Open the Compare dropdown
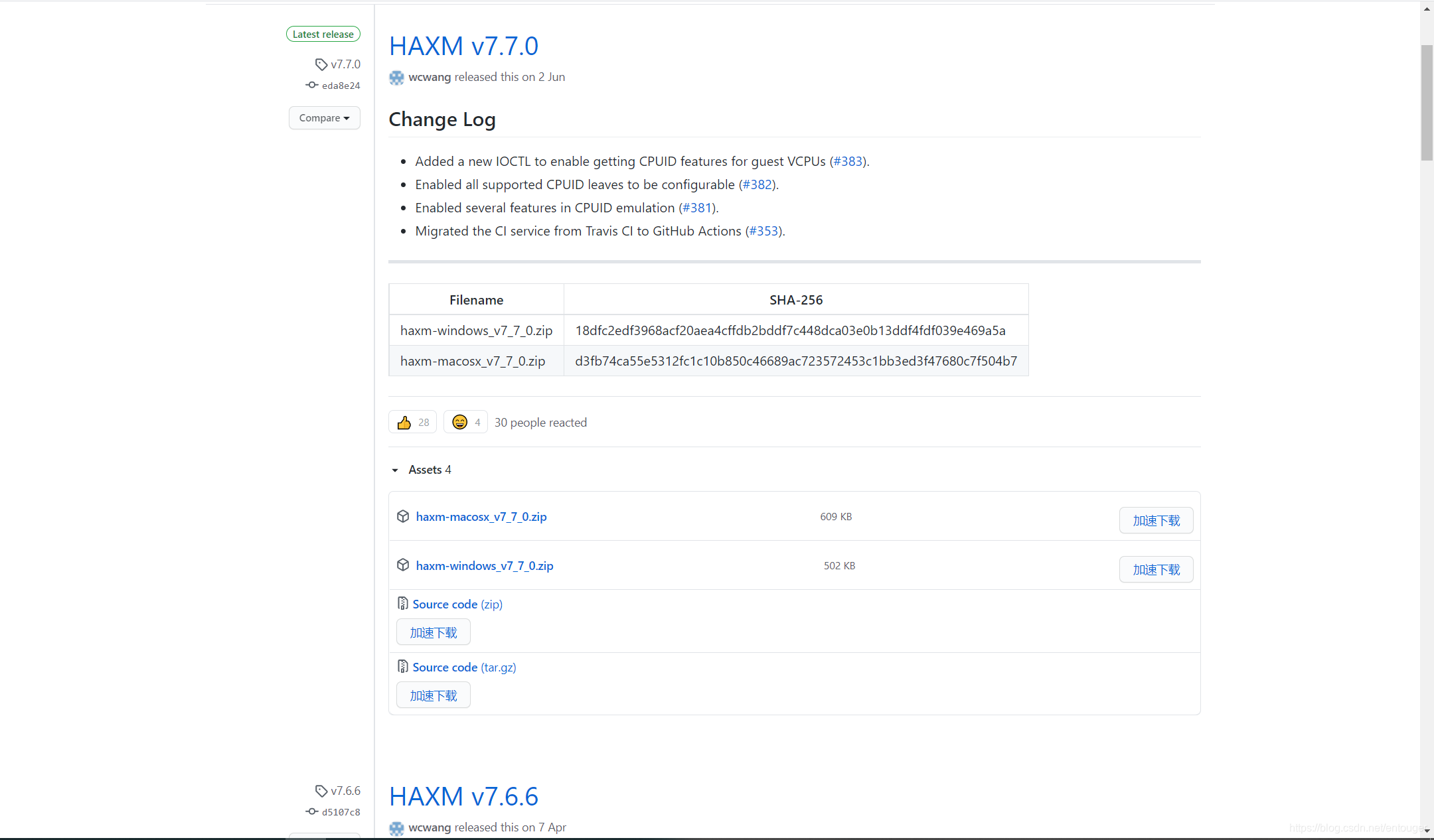The image size is (1434, 840). click(324, 118)
